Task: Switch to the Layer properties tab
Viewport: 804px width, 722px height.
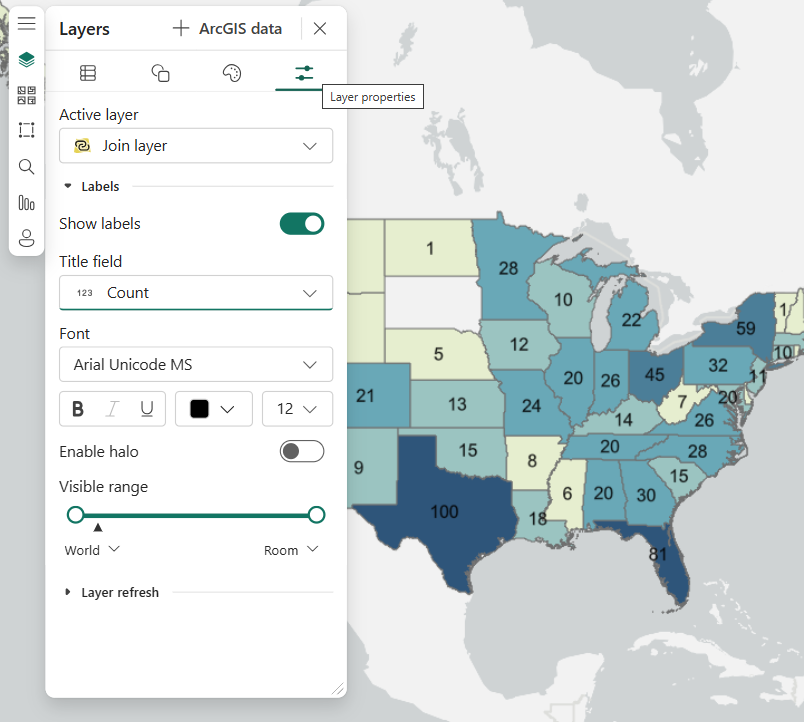Action: [302, 72]
